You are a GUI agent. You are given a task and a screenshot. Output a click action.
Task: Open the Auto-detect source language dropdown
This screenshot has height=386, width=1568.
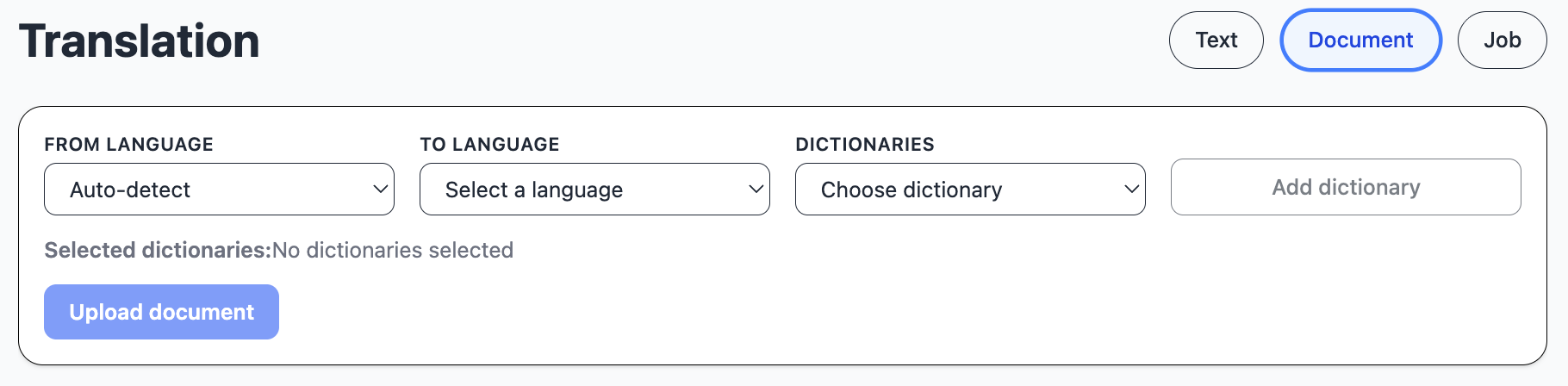coord(219,189)
